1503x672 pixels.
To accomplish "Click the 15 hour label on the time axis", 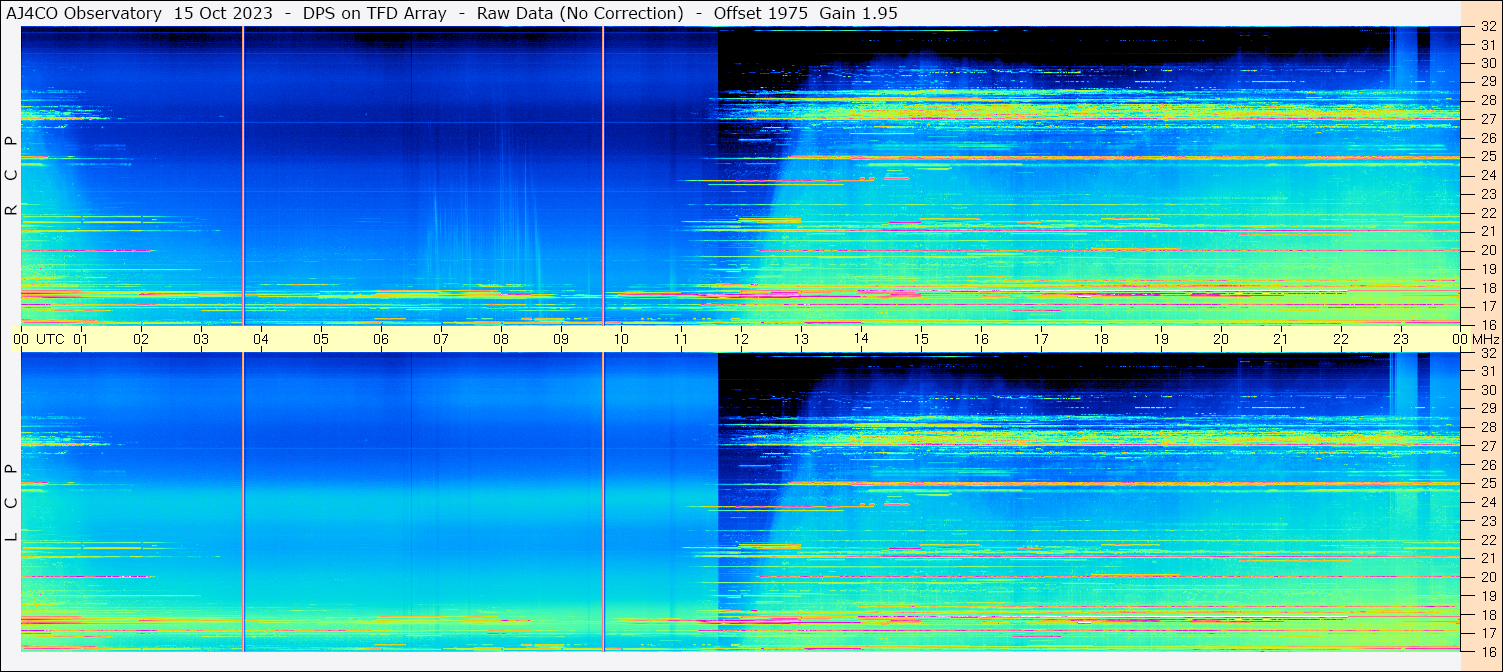I will point(921,339).
